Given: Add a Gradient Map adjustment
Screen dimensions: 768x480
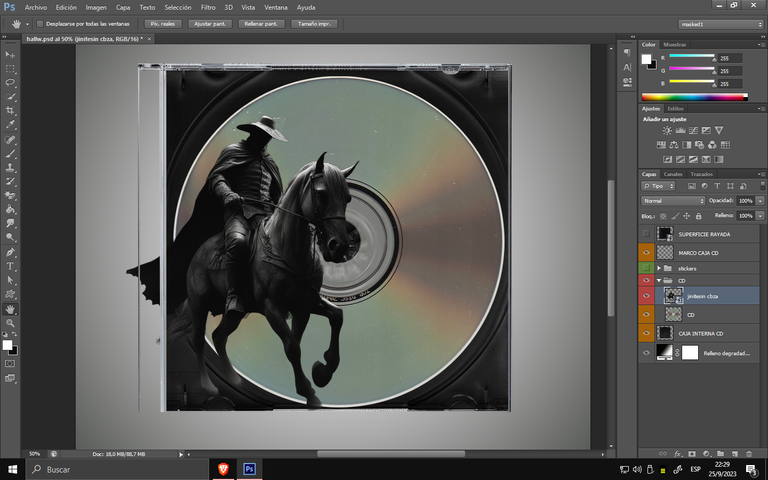Looking at the screenshot, I should [x=719, y=159].
